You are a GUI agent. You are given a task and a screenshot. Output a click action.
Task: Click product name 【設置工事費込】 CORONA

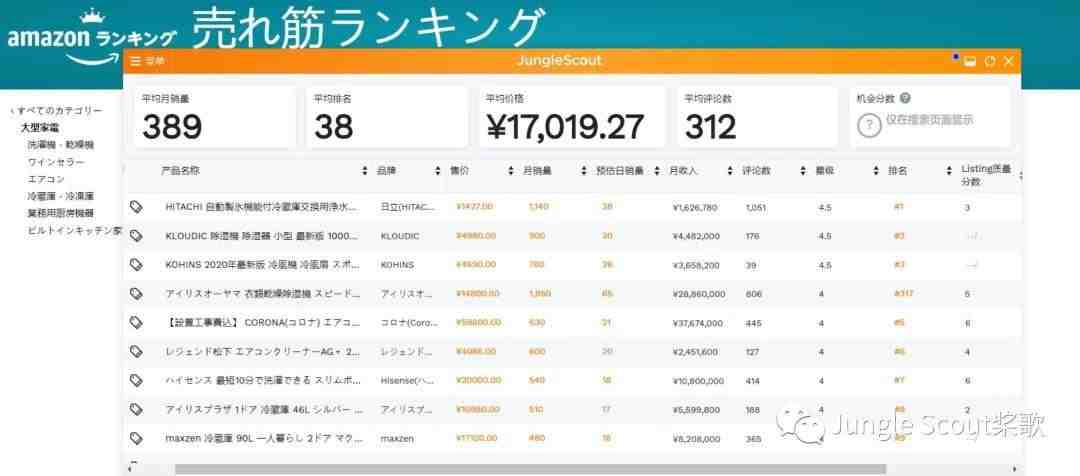point(262,322)
